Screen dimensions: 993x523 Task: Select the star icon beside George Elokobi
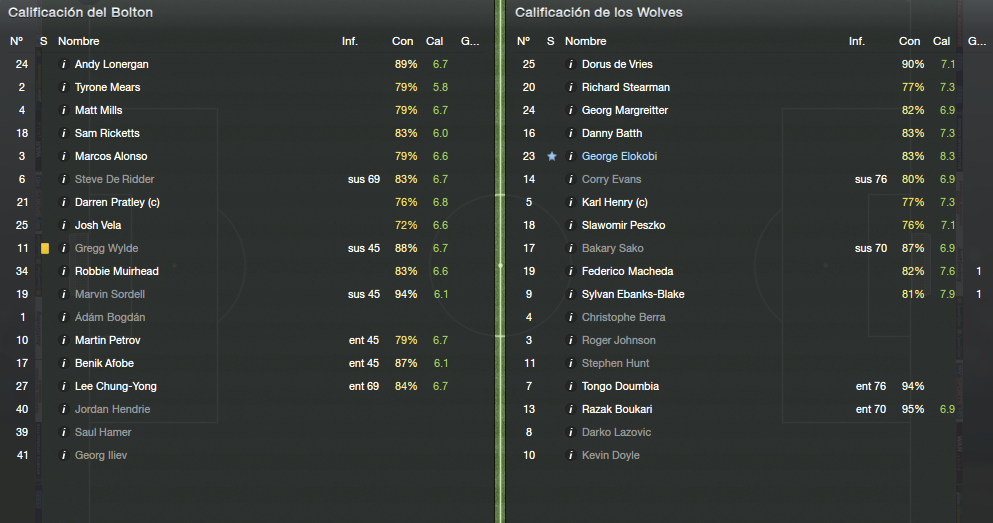[552, 156]
